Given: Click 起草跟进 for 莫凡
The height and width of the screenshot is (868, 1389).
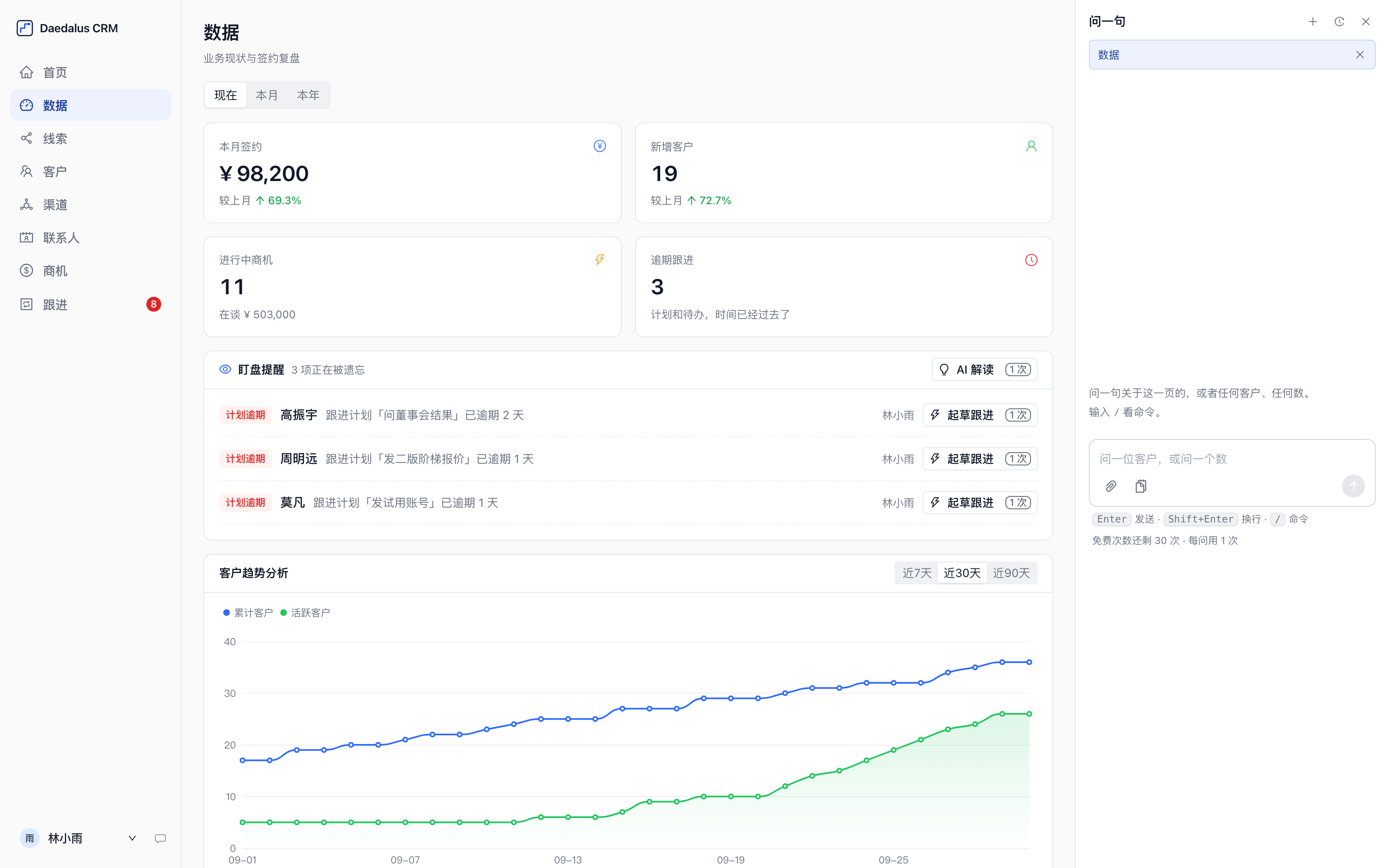Looking at the screenshot, I should point(980,503).
